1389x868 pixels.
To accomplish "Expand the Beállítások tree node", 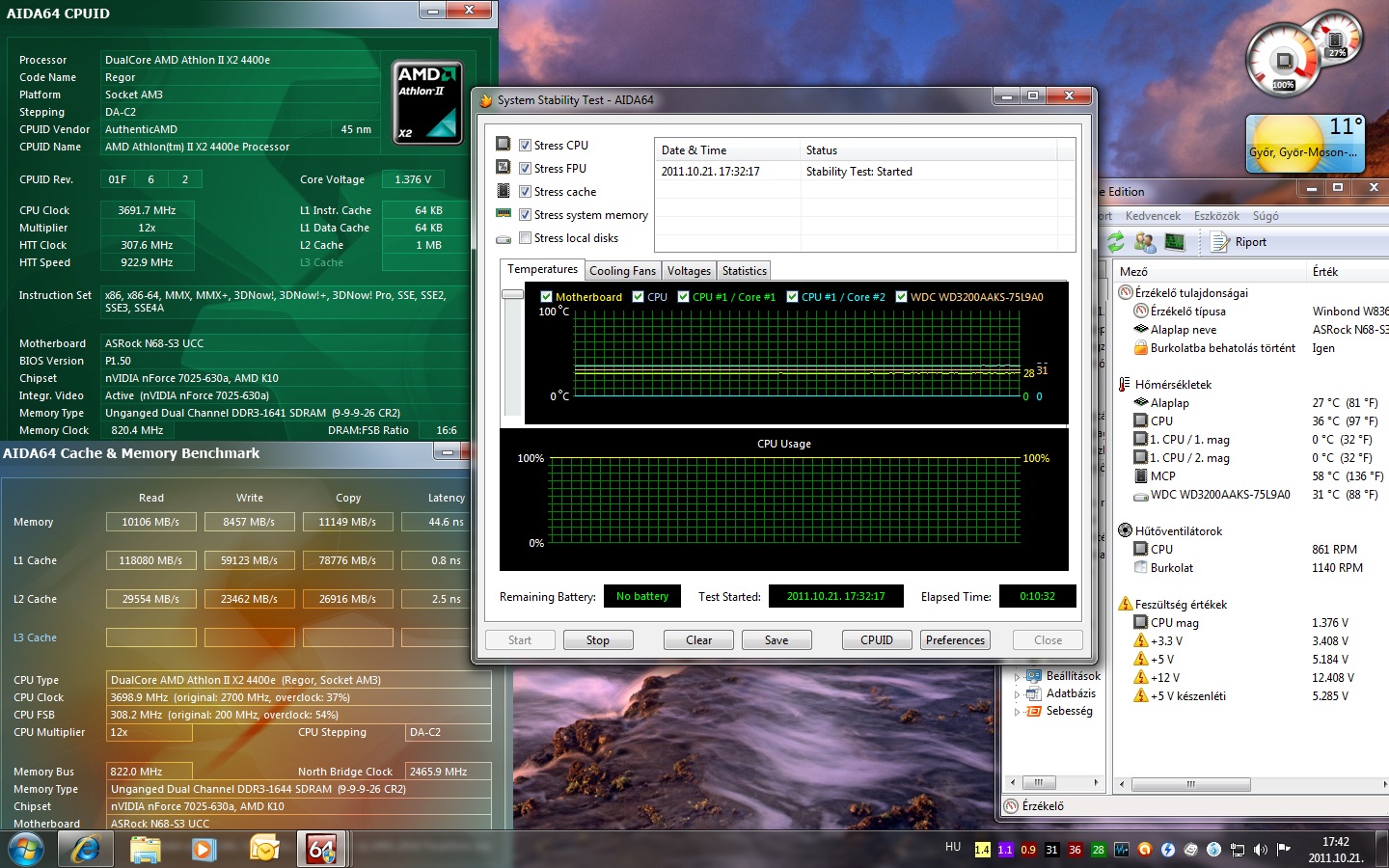I will pos(1017,676).
